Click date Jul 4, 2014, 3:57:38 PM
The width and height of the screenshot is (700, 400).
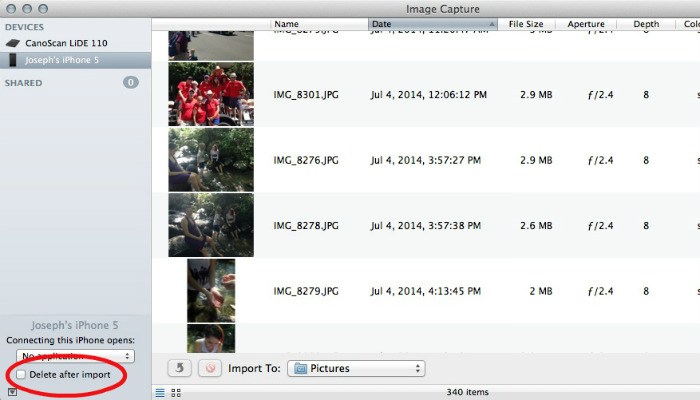425,225
